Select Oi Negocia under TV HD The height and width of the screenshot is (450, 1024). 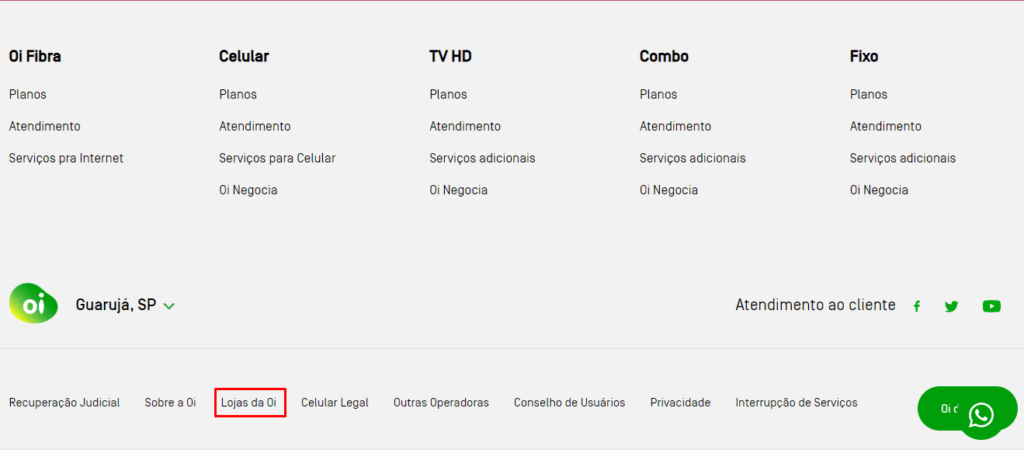click(458, 191)
